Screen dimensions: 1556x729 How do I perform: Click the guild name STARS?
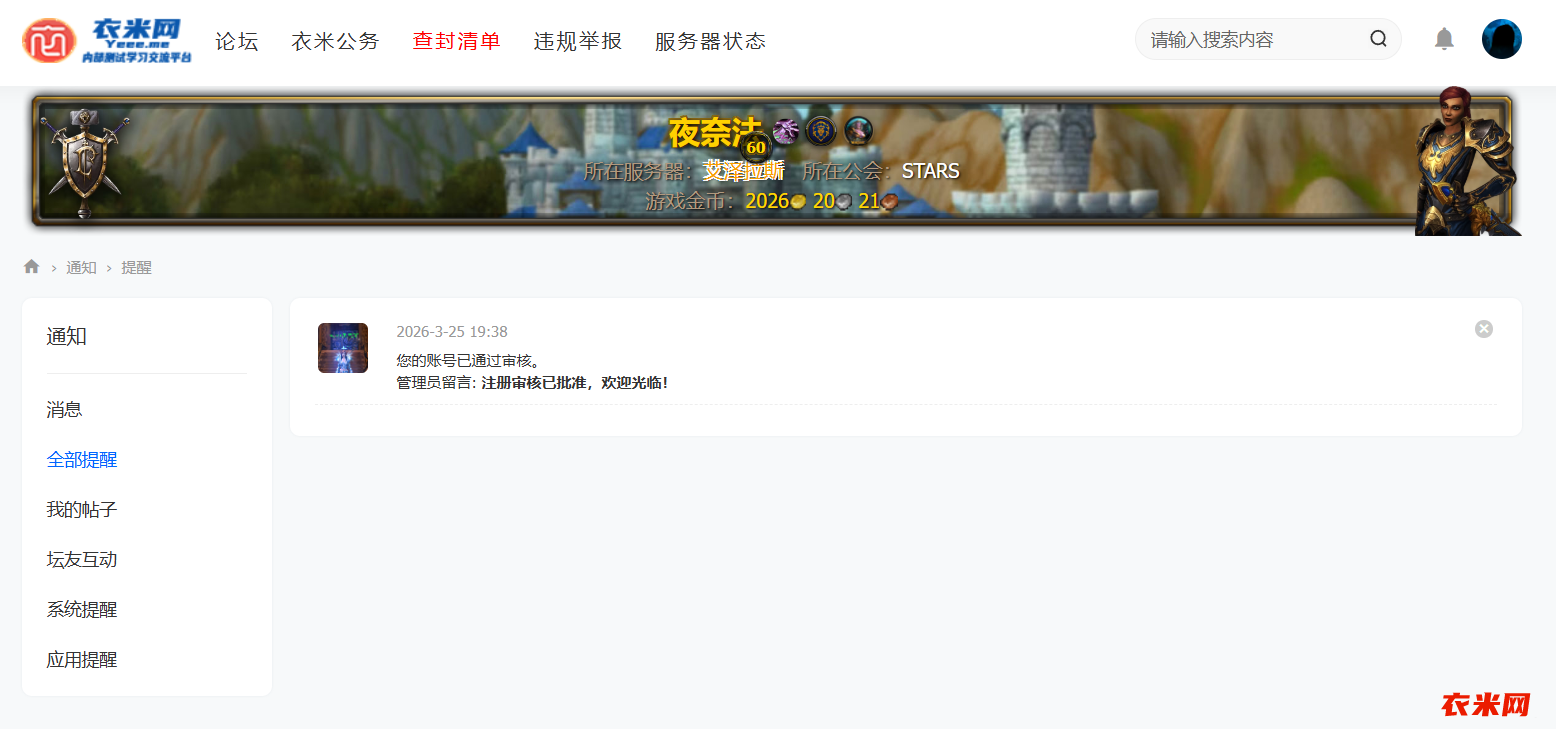point(931,171)
